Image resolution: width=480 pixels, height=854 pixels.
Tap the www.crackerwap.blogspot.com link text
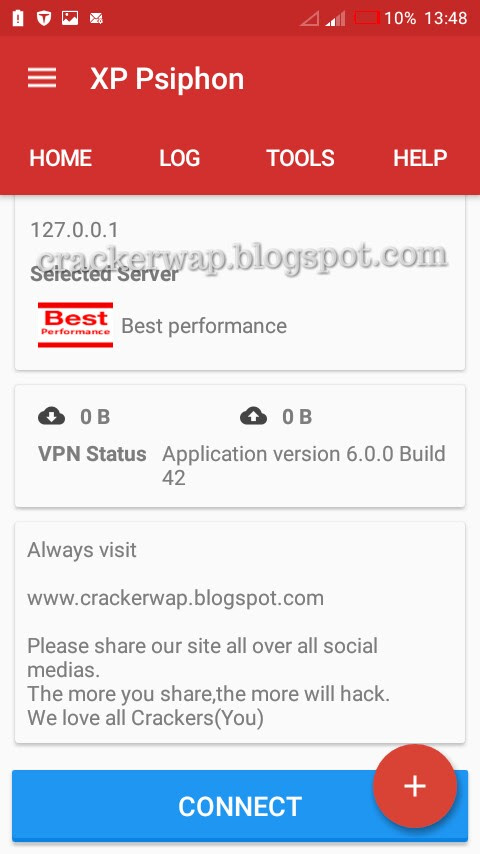coord(175,598)
